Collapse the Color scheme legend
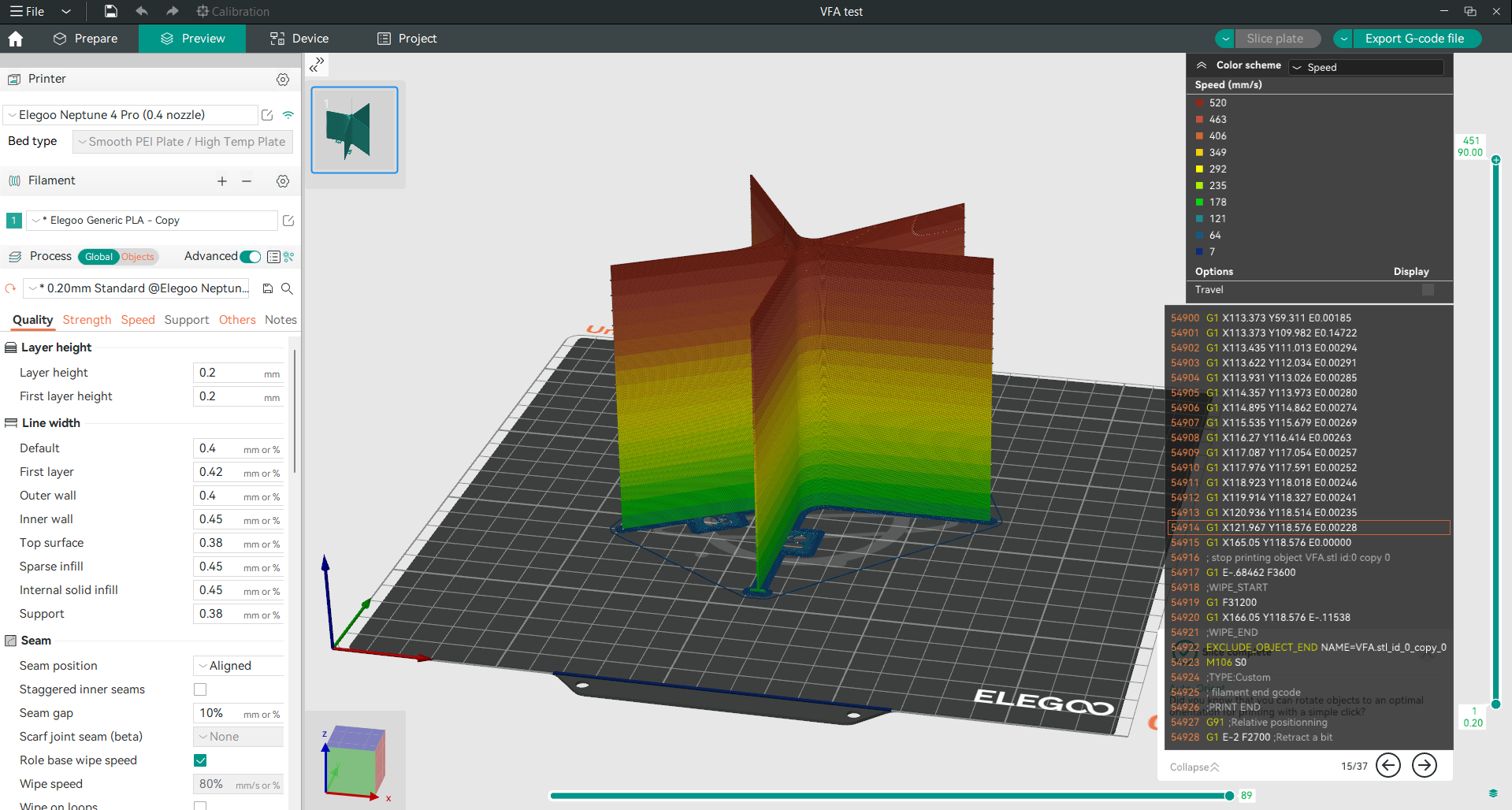1512x810 pixels. (1202, 65)
